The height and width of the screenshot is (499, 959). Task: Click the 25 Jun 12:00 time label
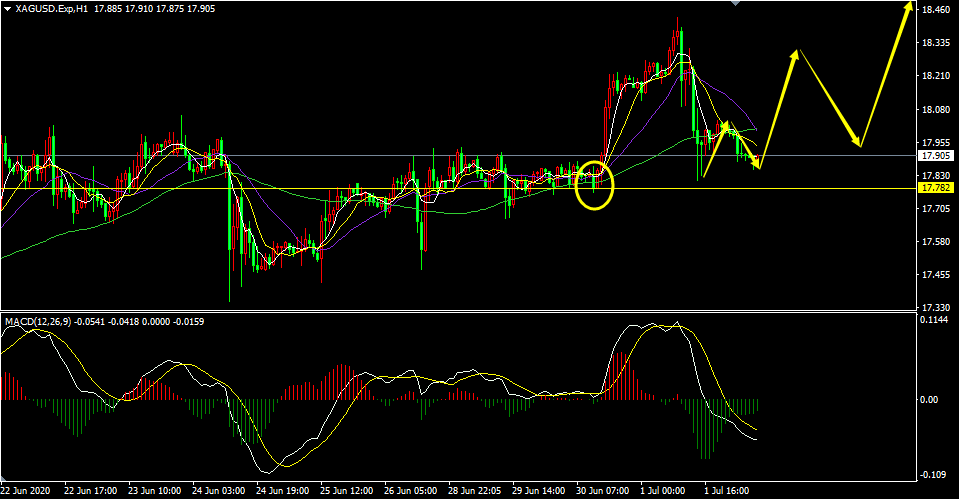point(346,490)
